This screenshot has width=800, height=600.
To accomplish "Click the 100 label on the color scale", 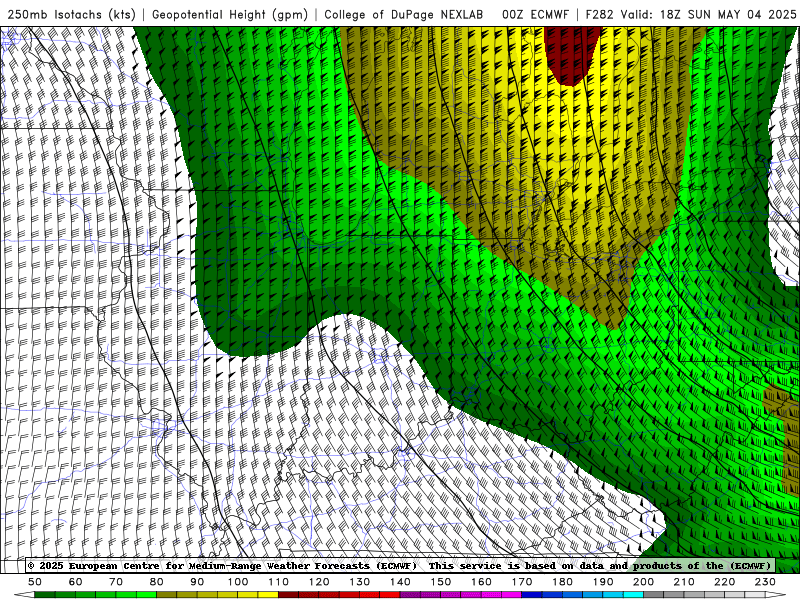I will (238, 582).
